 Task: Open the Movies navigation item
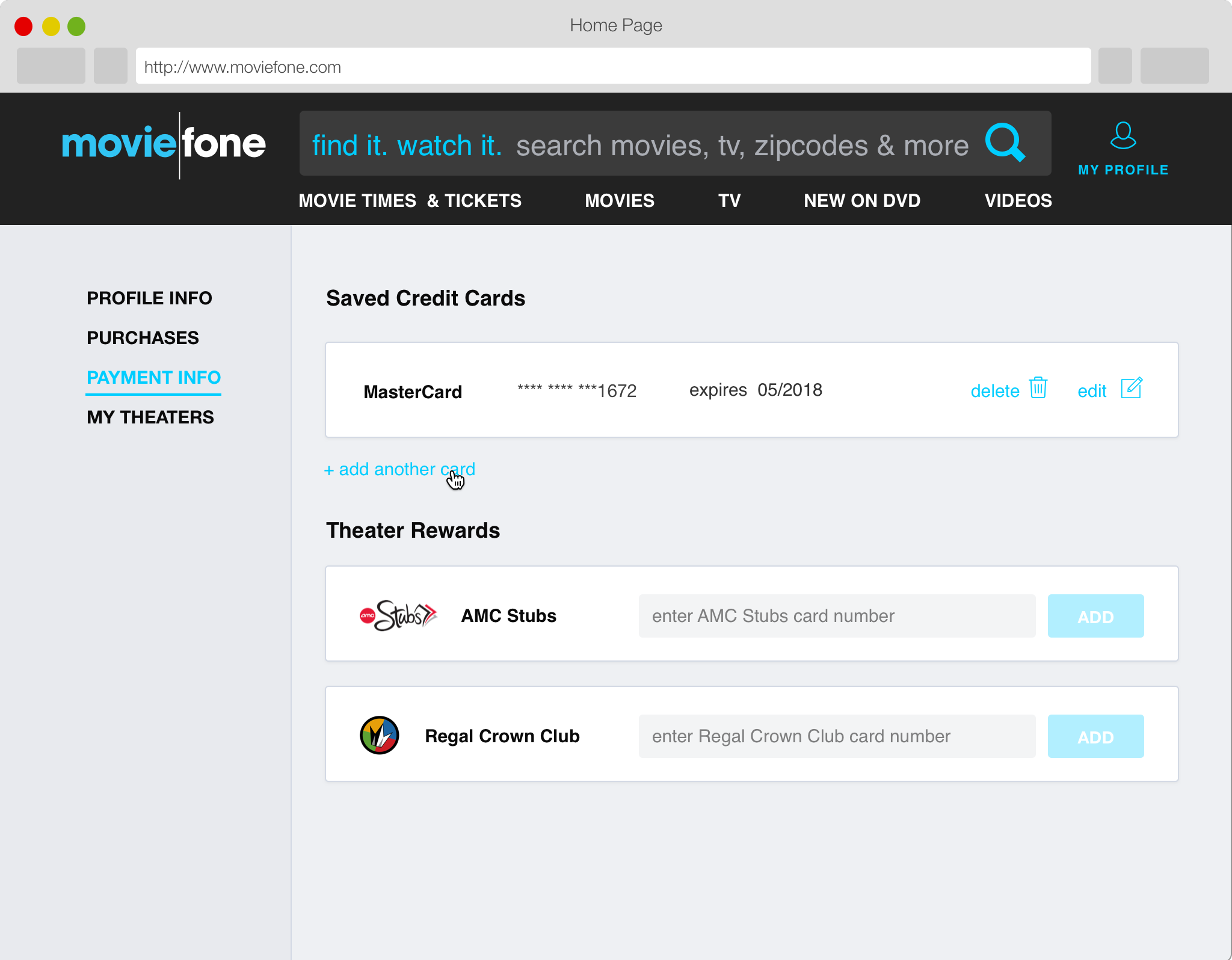pos(619,201)
